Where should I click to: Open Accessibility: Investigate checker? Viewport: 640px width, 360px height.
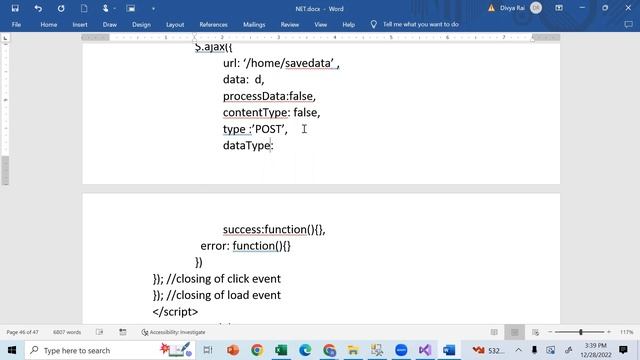pyautogui.click(x=173, y=332)
